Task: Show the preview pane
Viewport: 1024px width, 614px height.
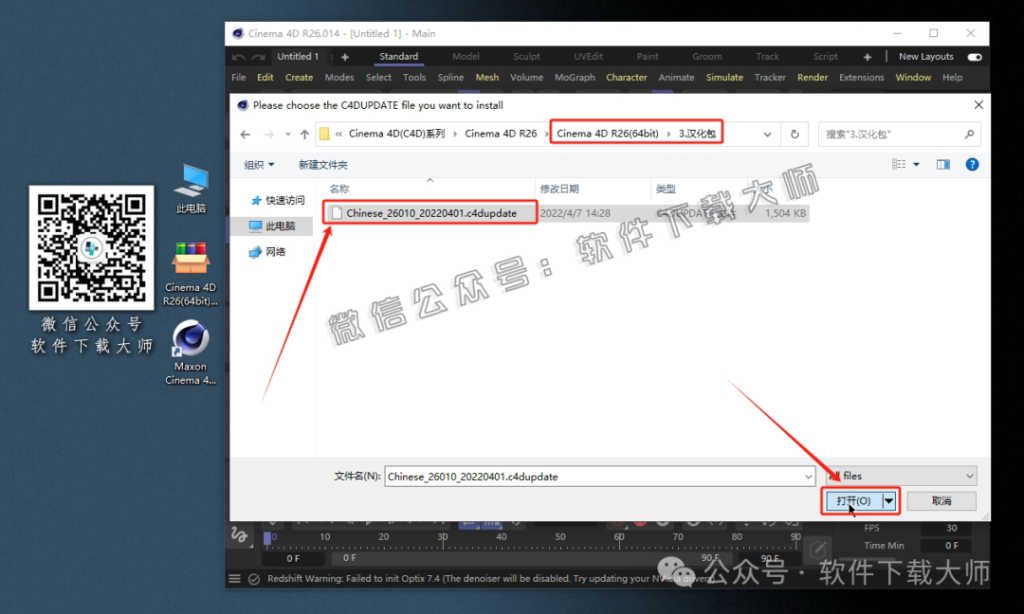Action: click(x=943, y=164)
